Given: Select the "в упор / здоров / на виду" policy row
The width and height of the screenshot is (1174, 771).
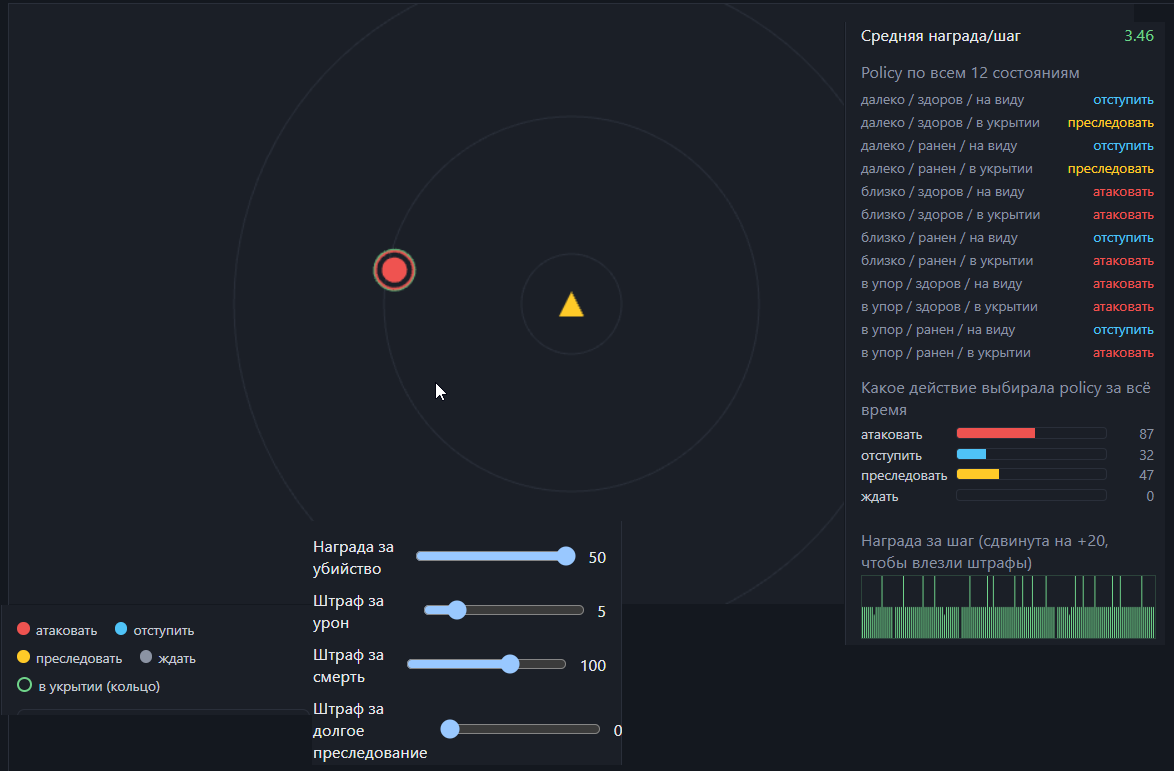Looking at the screenshot, I should click(x=1007, y=284).
